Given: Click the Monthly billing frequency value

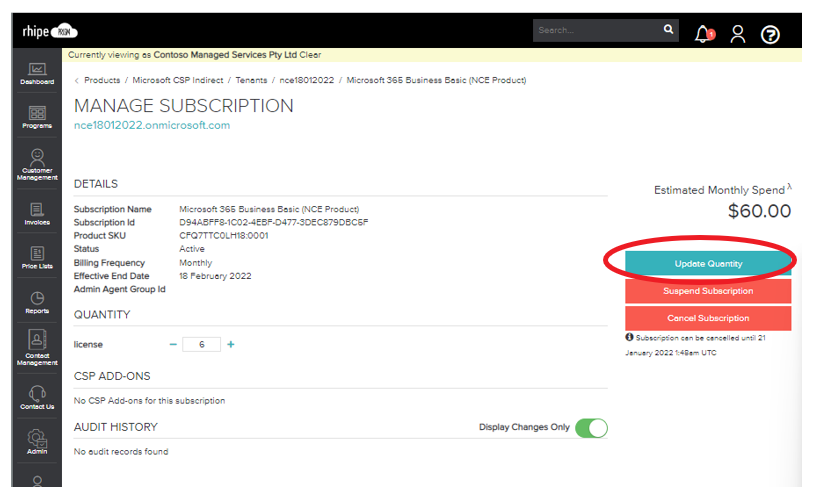Looking at the screenshot, I should pyautogui.click(x=195, y=263).
